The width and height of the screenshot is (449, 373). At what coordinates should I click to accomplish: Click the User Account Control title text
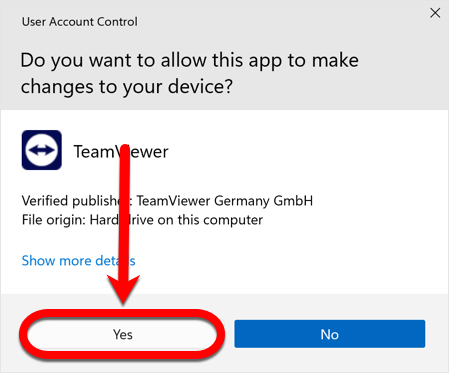click(79, 22)
